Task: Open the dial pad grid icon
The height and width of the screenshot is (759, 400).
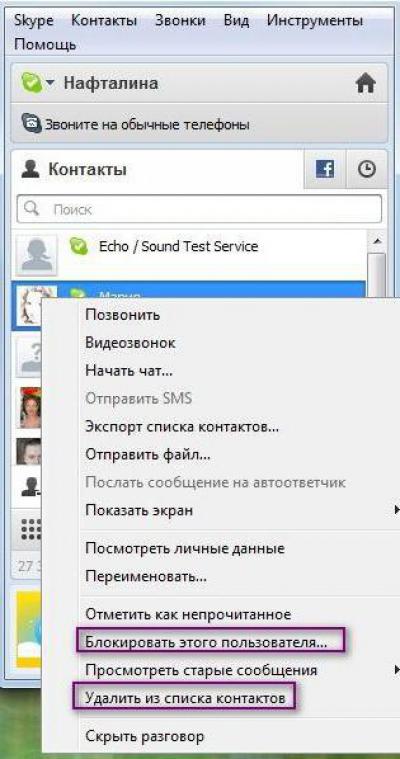Action: coord(31,530)
